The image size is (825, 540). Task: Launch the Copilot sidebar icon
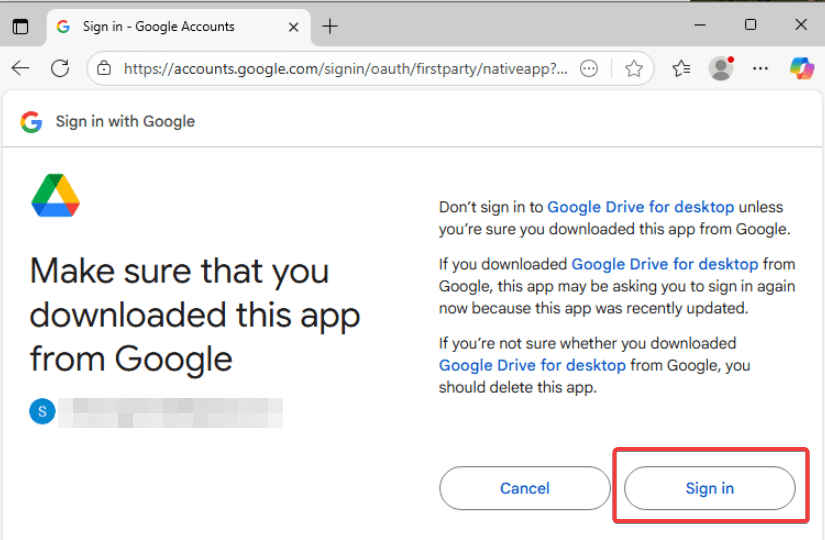801,68
